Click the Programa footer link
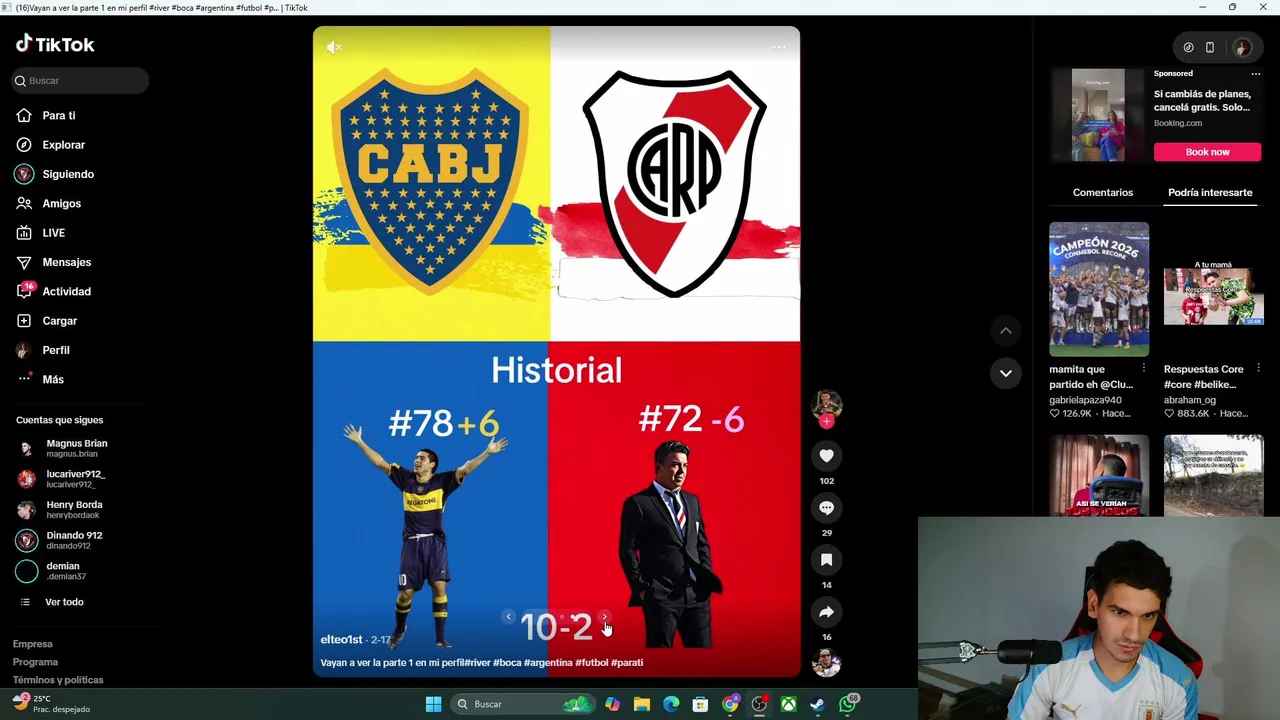Screen dimensions: 1280x720 pyautogui.click(x=35, y=662)
